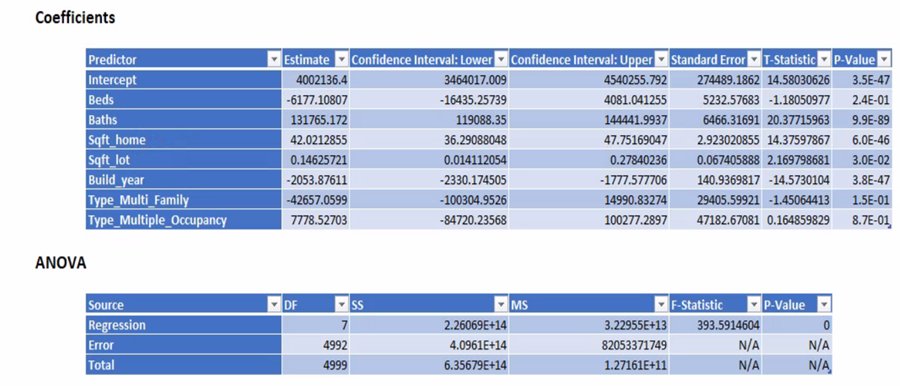Select upper bound cell 4540255.792

tap(589, 80)
